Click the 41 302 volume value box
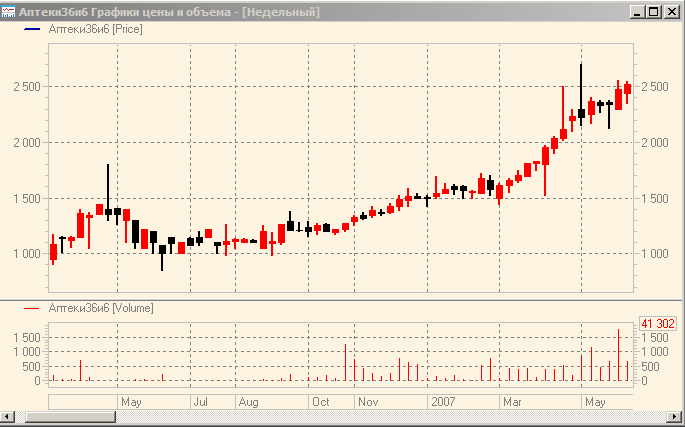 coord(658,324)
